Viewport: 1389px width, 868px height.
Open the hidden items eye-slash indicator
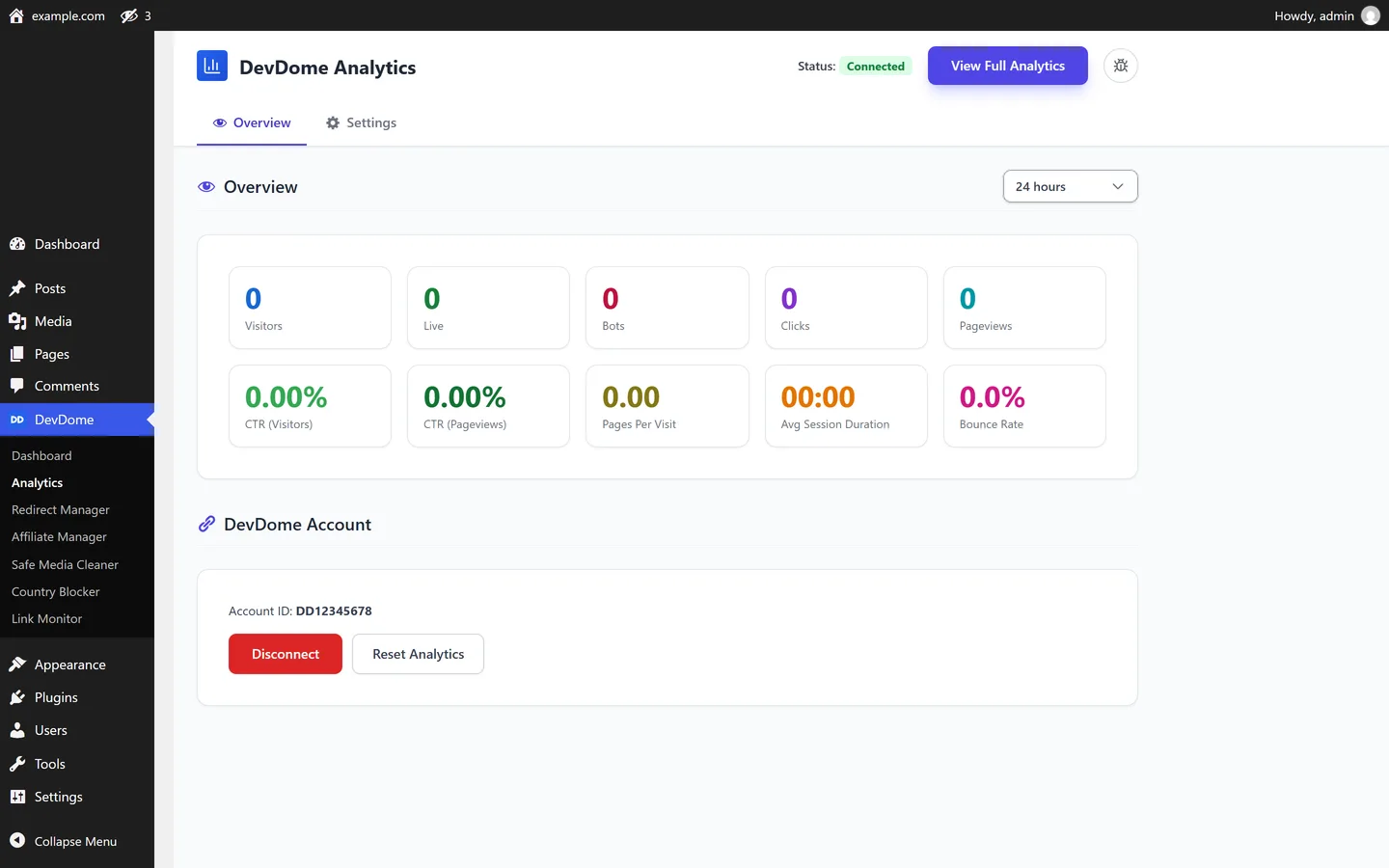click(x=129, y=15)
